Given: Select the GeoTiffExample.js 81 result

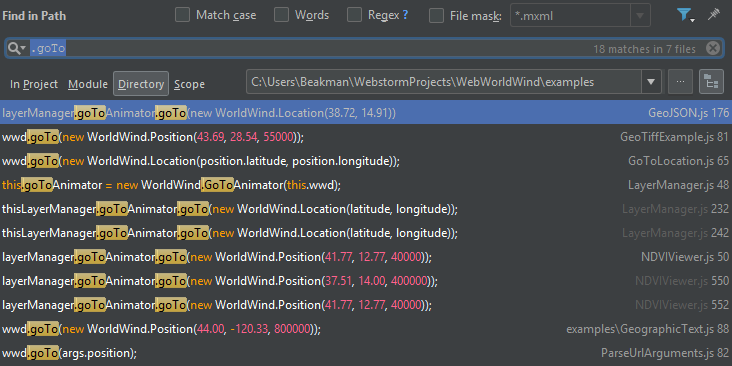Looking at the screenshot, I should coord(366,137).
